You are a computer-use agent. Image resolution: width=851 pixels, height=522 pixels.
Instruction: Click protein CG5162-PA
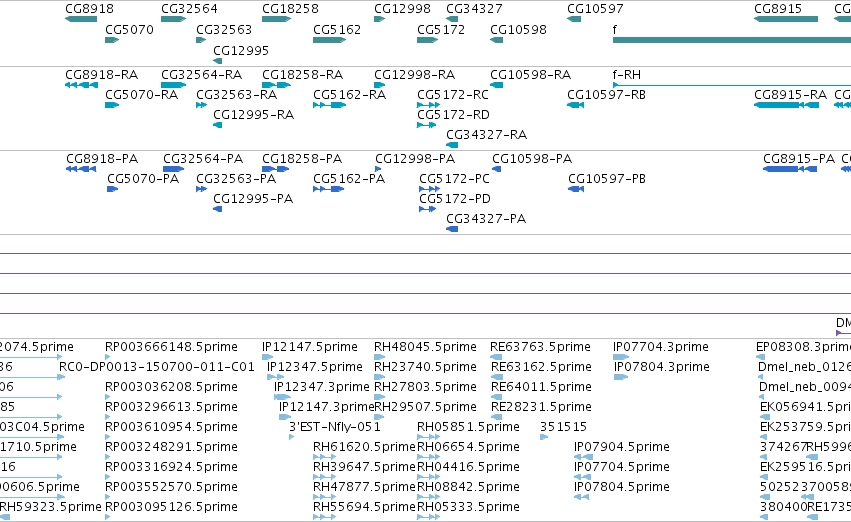[349, 179]
